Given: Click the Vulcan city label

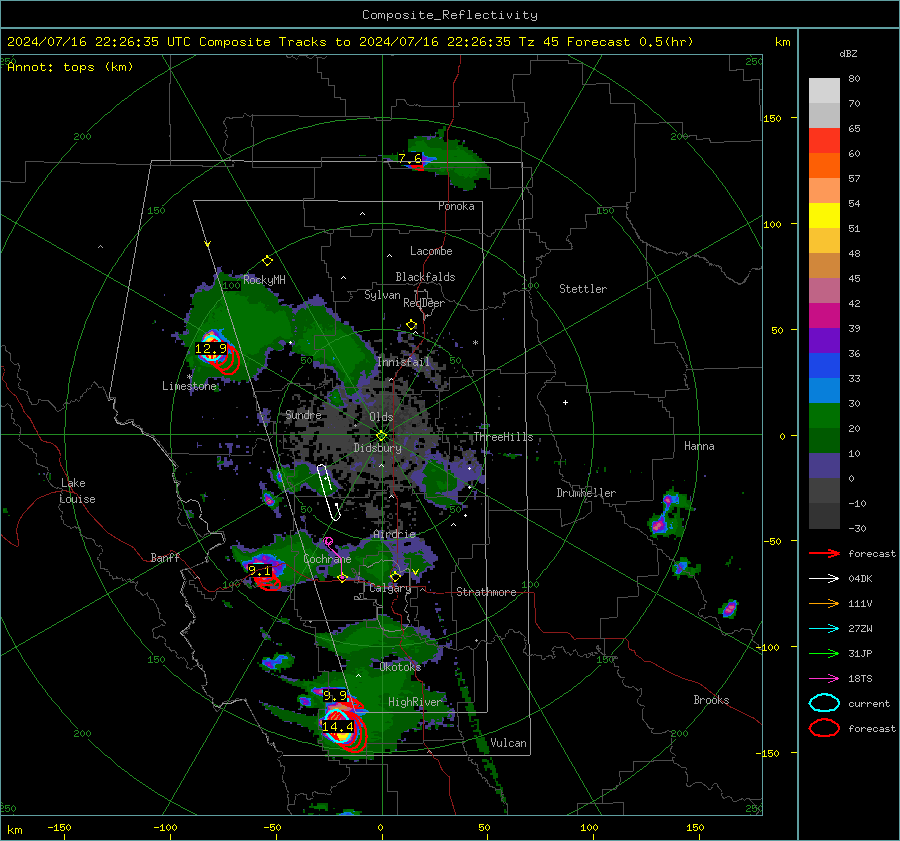Looking at the screenshot, I should pos(508,743).
